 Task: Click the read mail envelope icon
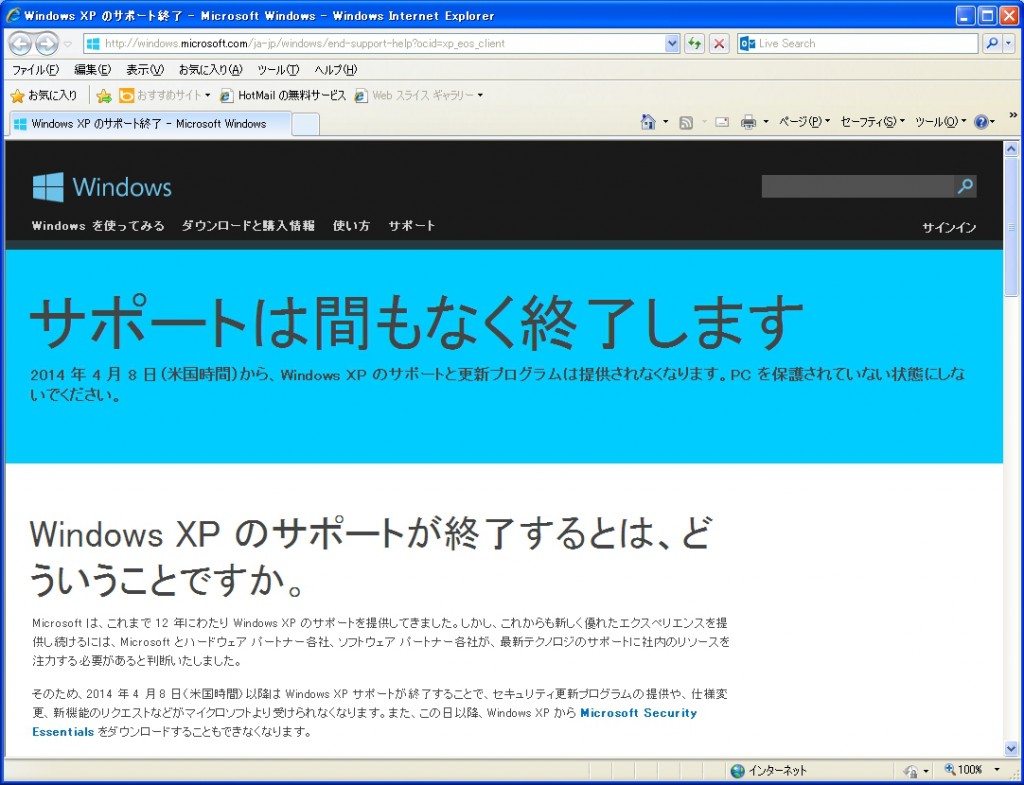point(722,122)
